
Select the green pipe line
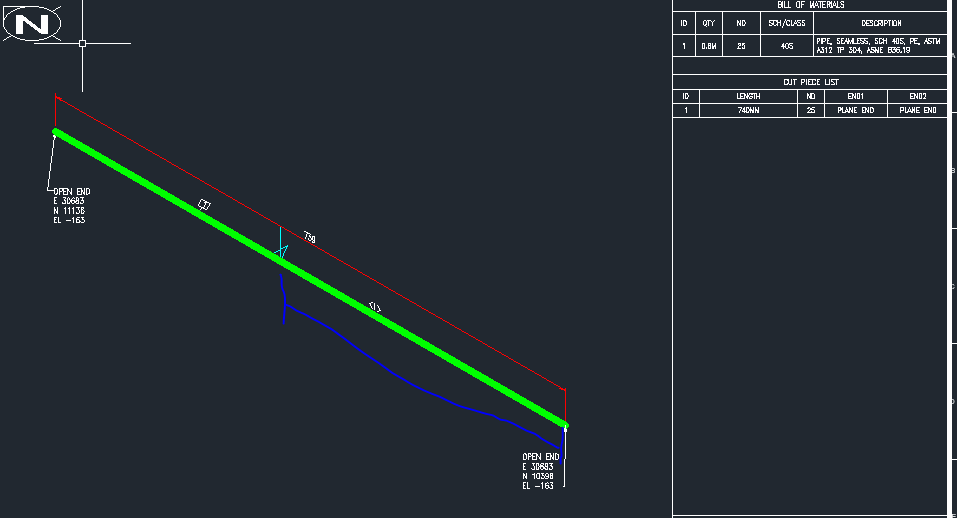pos(311,278)
